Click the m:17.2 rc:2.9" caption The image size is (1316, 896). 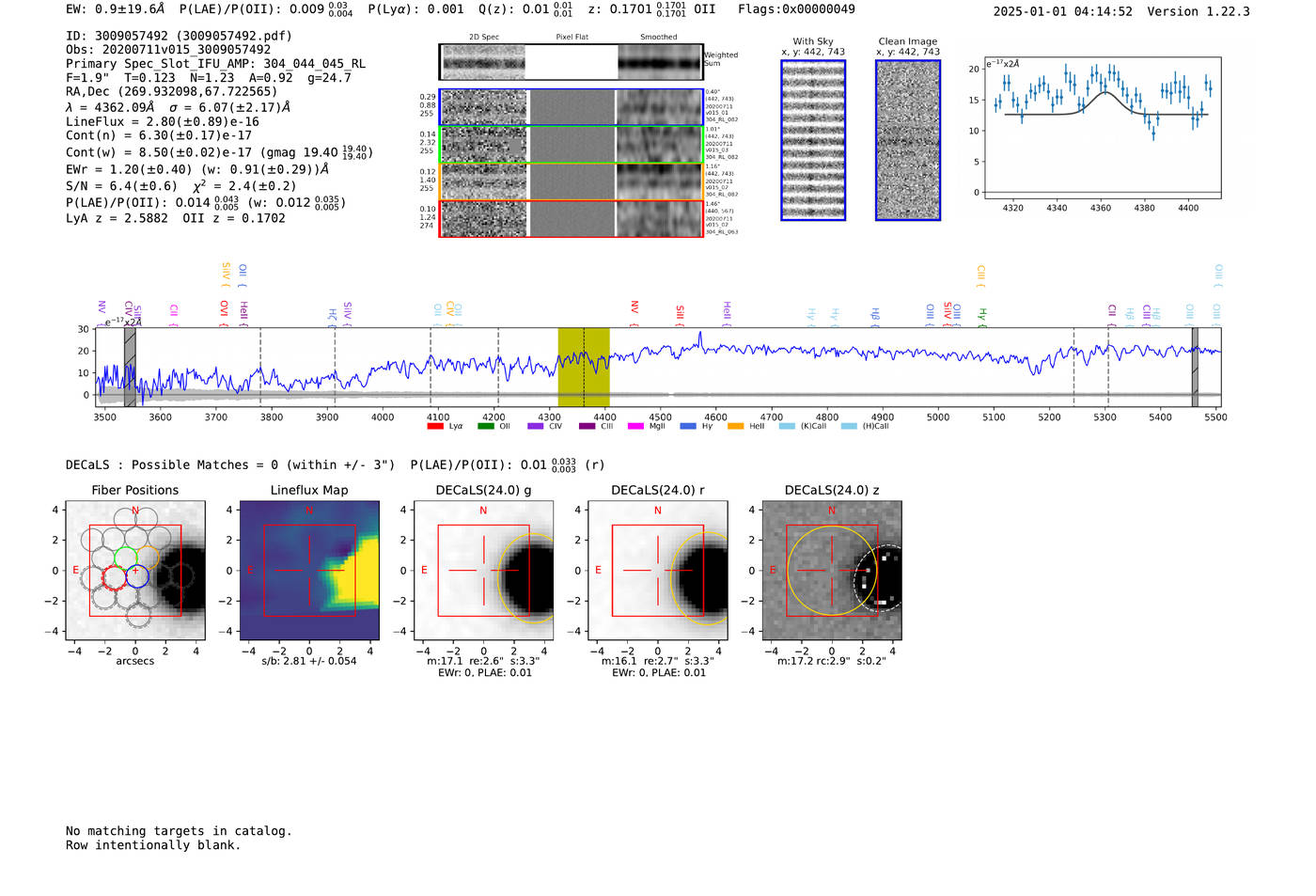[832, 661]
